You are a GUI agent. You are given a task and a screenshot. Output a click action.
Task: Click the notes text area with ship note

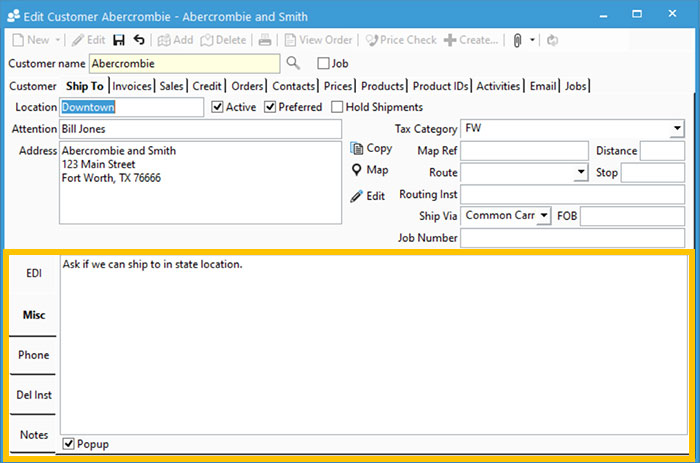[374, 345]
